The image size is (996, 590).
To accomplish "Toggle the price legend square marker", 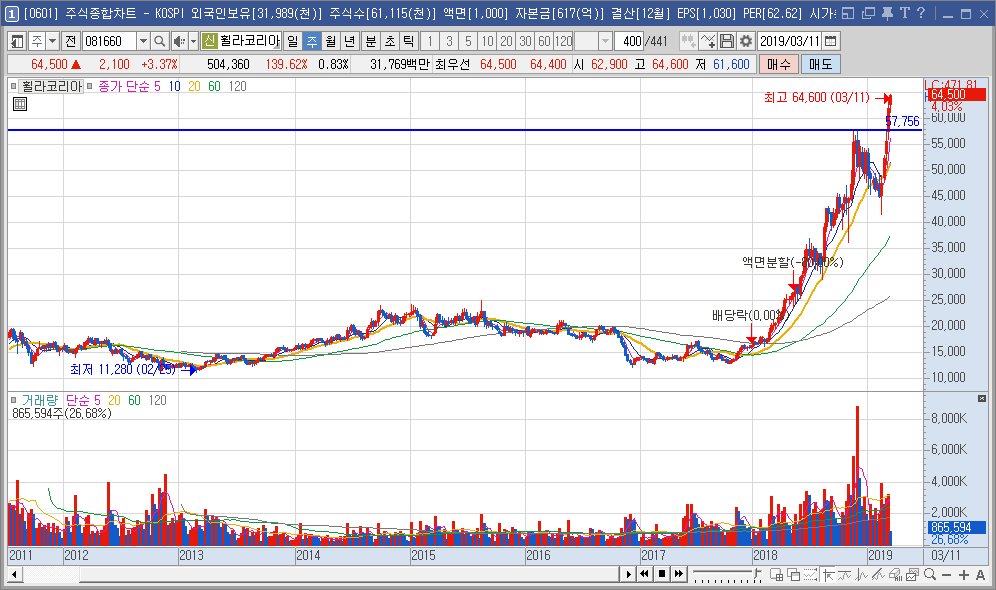I will click(x=13, y=86).
